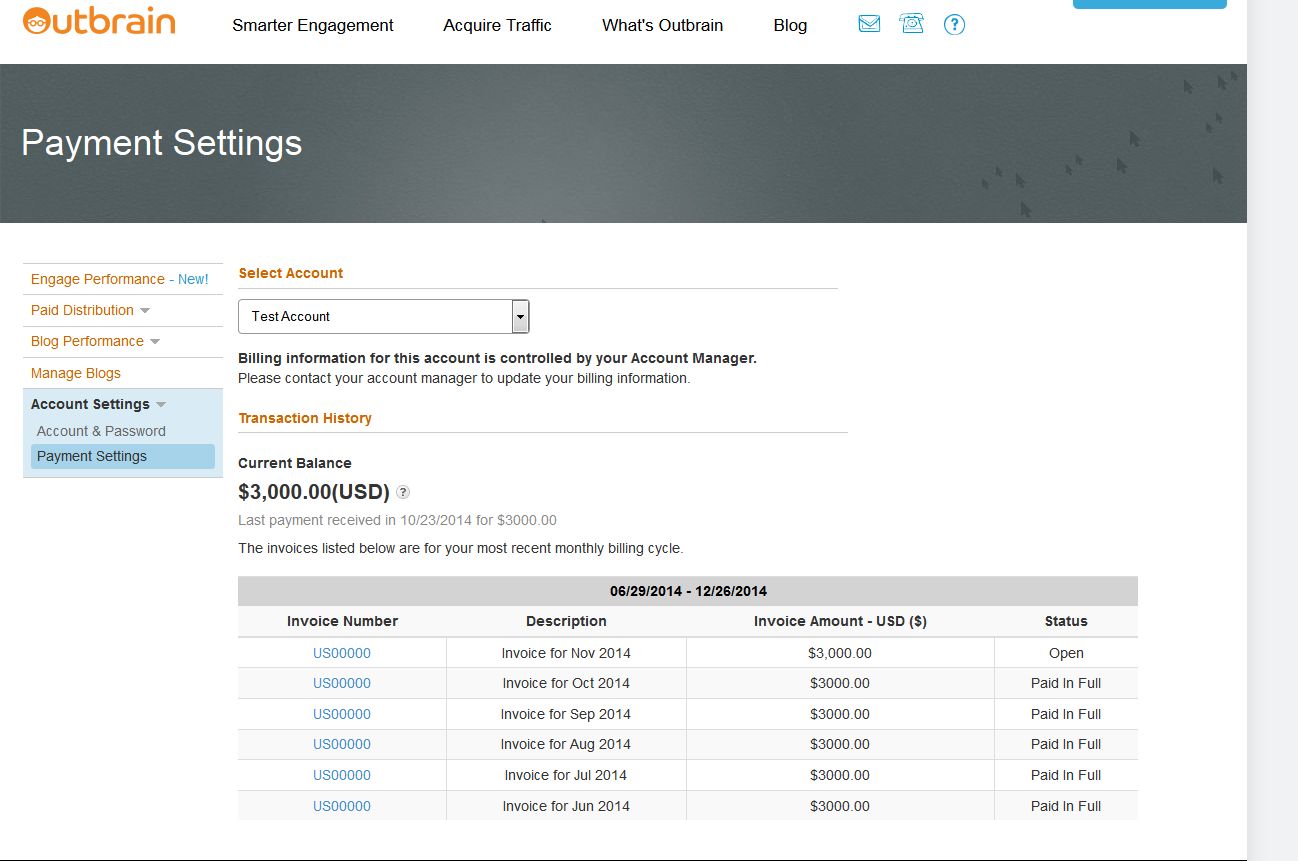Open Account & Password settings
Image resolution: width=1298 pixels, height=861 pixels.
coord(101,431)
